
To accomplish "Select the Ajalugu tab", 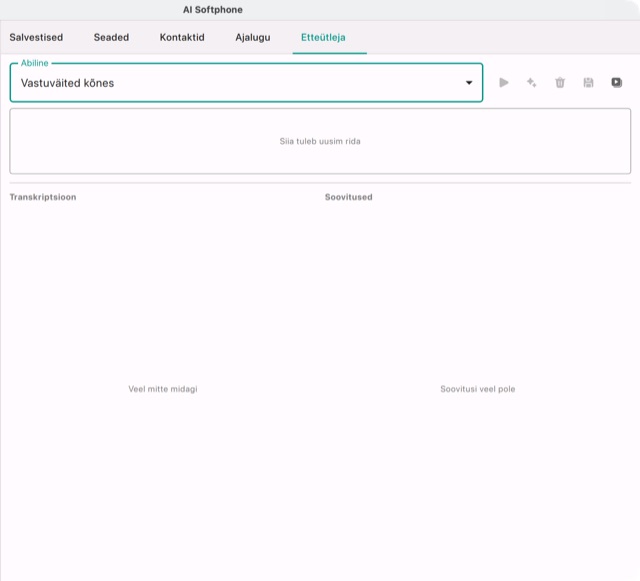I will 253,37.
